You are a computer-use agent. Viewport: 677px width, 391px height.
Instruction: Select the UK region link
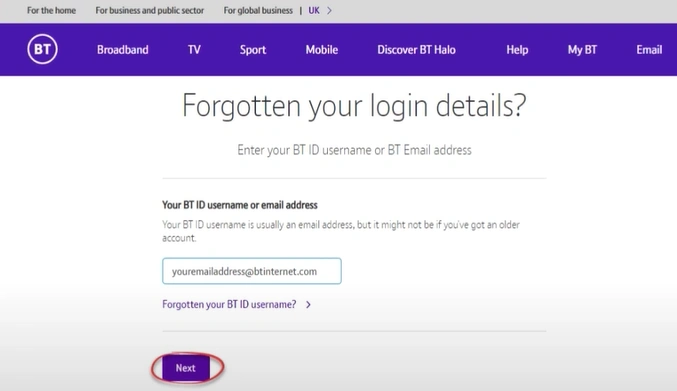pos(314,10)
